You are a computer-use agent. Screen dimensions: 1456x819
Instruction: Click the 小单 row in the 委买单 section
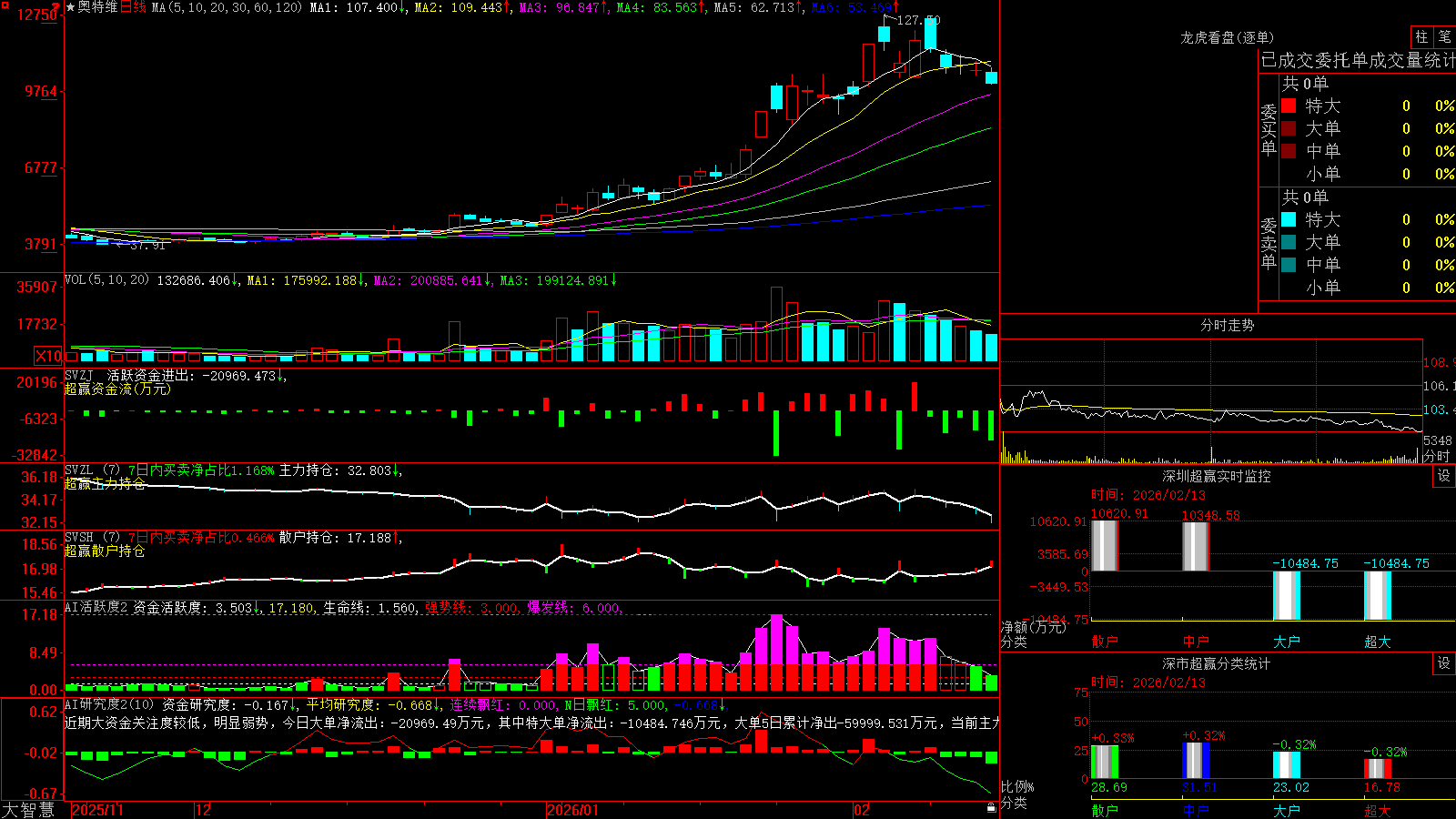point(1368,174)
